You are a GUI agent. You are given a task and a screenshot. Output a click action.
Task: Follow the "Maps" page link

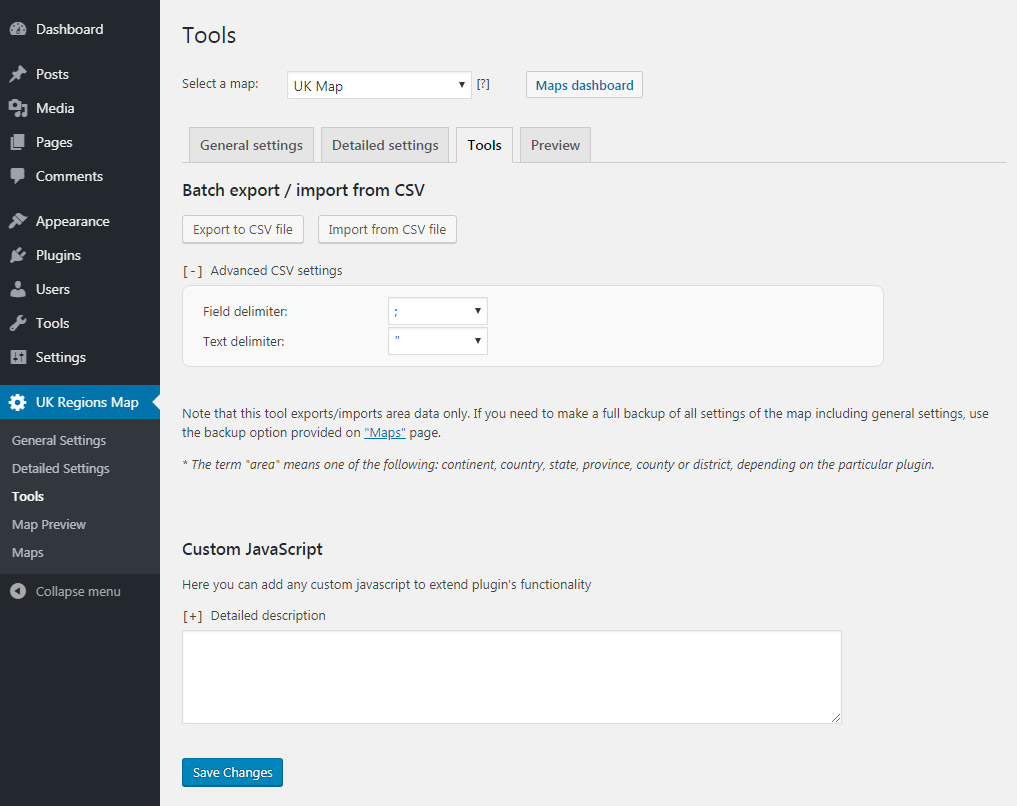(x=384, y=434)
